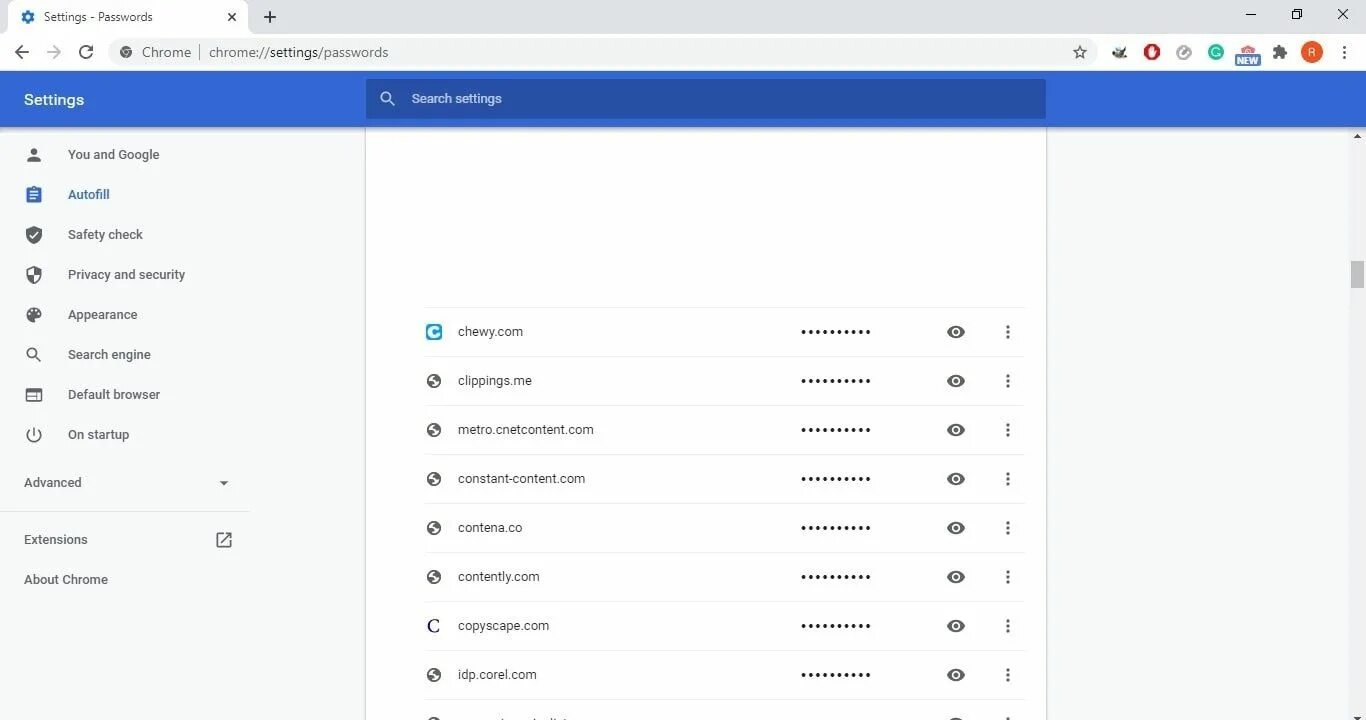Open more actions for clippings.me
Image resolution: width=1366 pixels, height=720 pixels.
(x=1008, y=381)
